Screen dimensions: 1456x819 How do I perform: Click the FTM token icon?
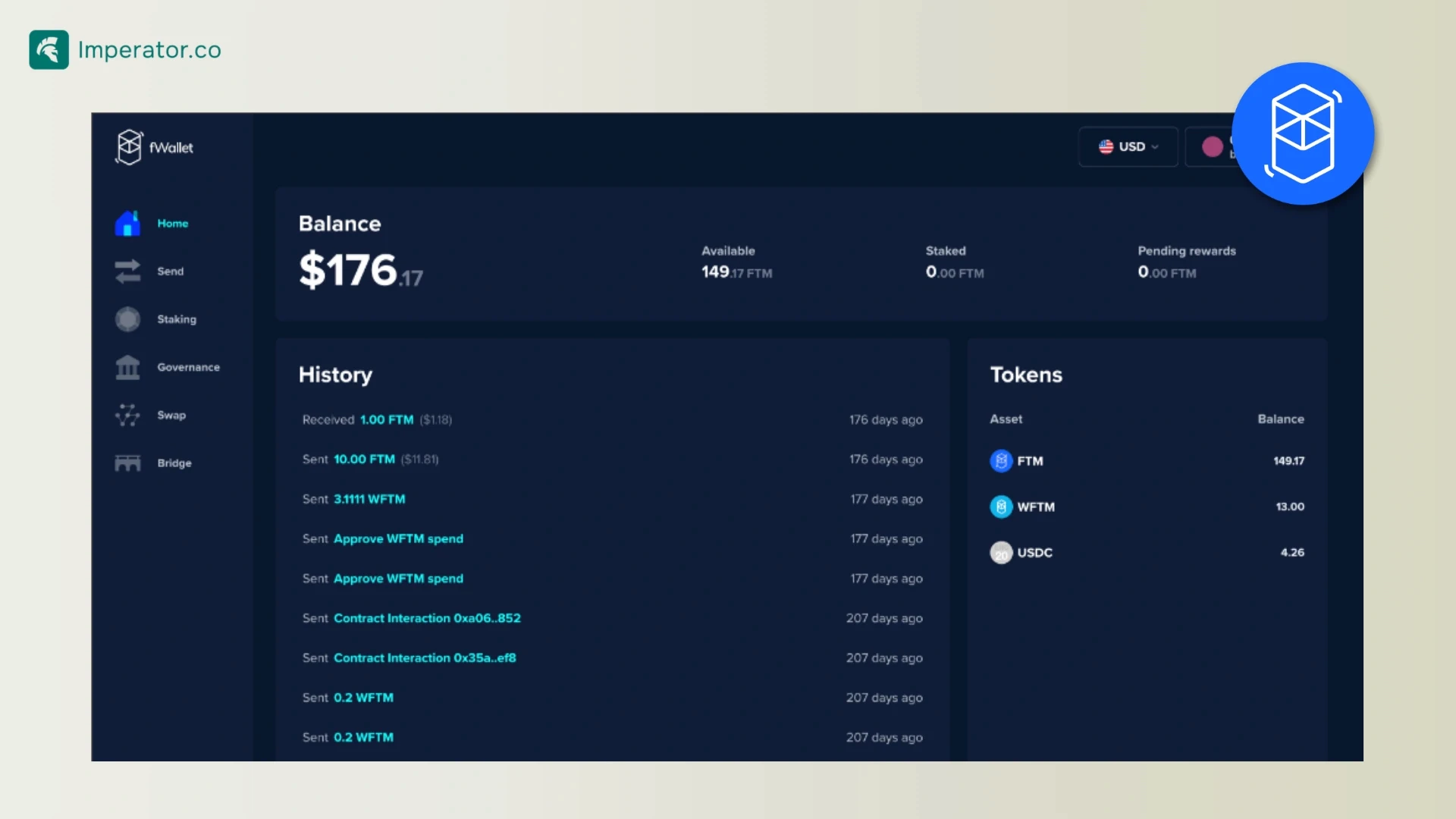[x=1001, y=460]
